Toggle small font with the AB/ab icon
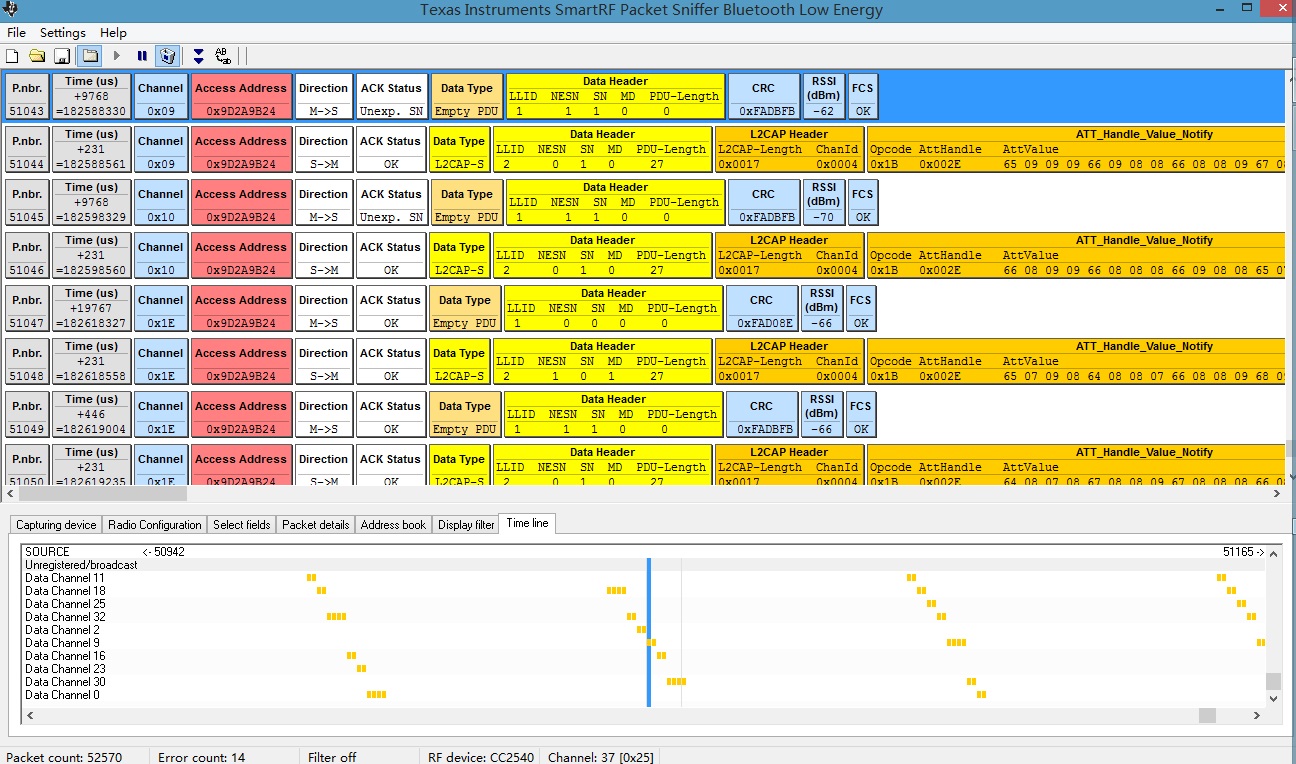 tap(223, 56)
